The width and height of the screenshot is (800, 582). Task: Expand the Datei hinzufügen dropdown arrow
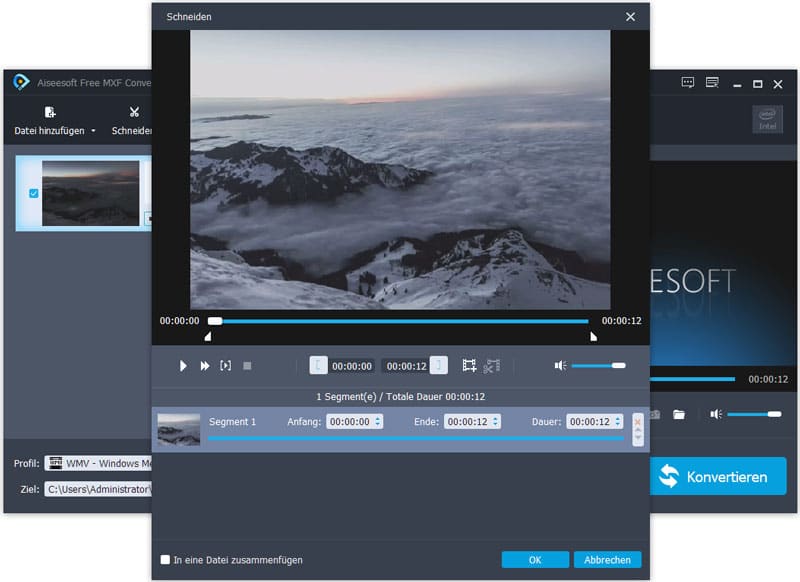pos(93,131)
